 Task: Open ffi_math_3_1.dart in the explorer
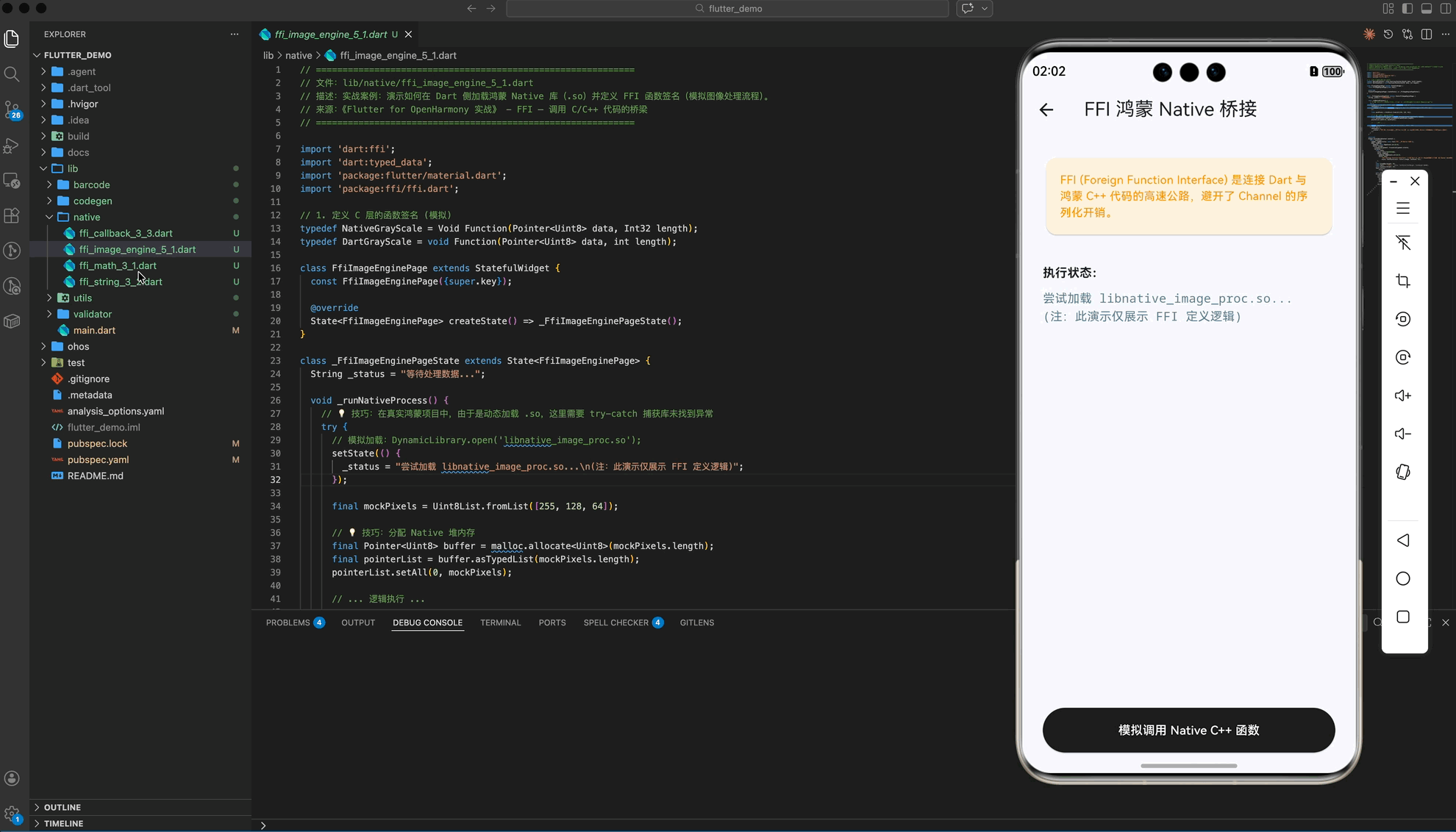118,265
